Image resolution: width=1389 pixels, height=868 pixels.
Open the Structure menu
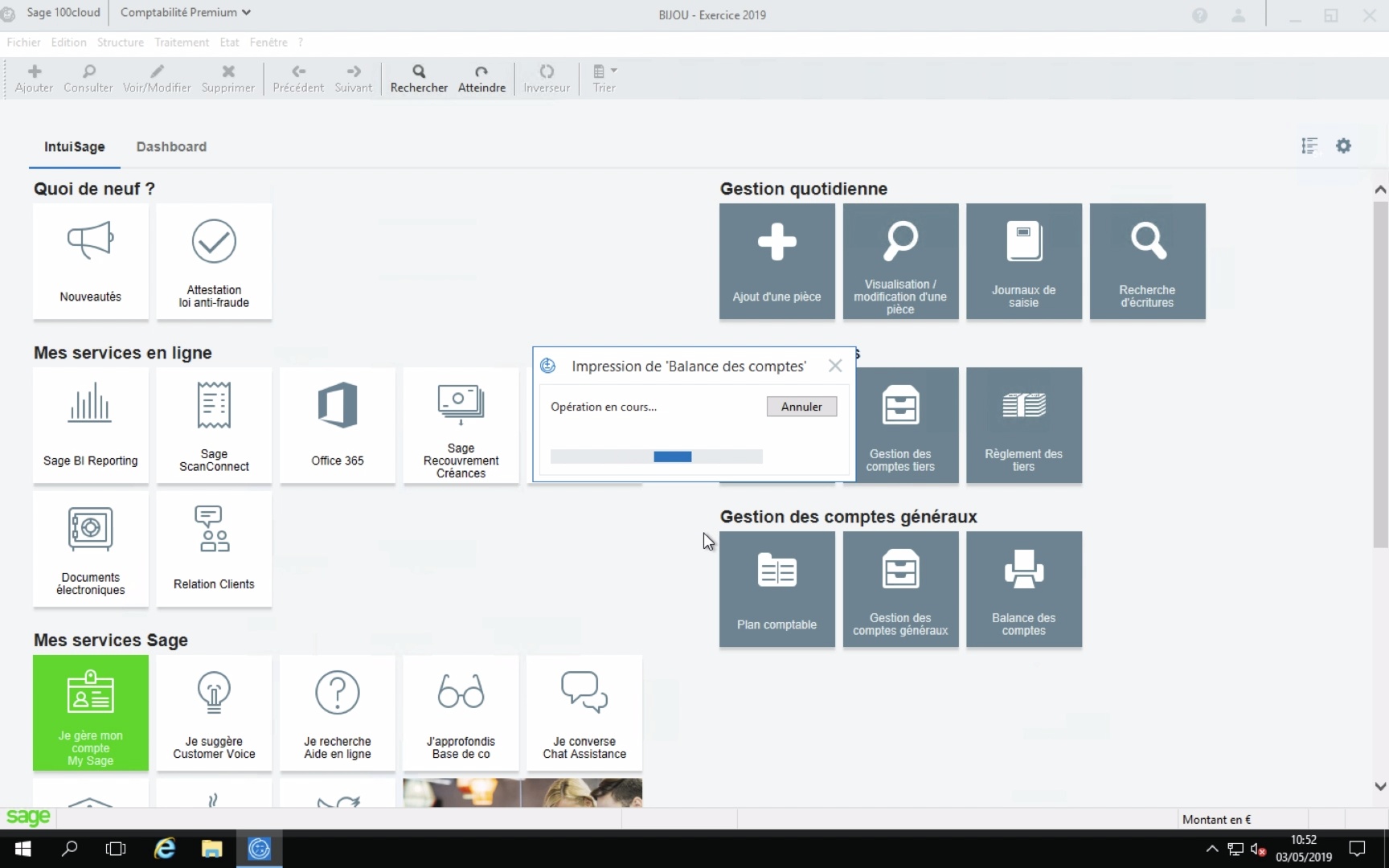point(121,42)
